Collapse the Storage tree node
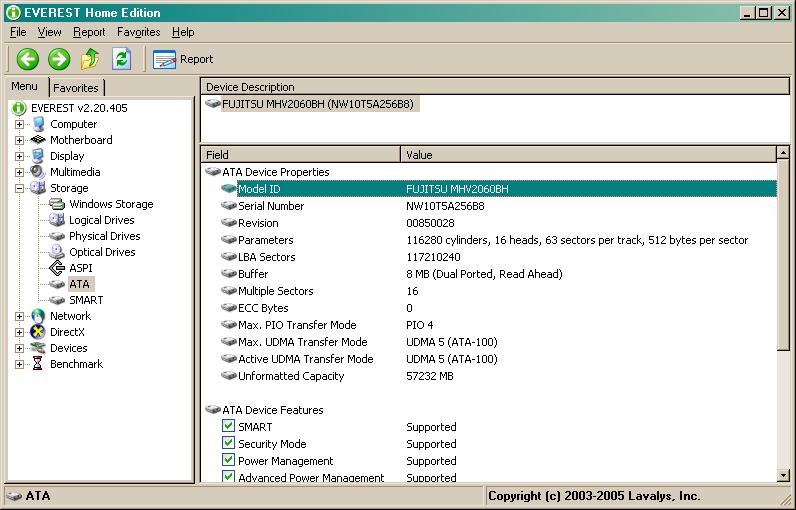796x510 pixels. pos(19,188)
